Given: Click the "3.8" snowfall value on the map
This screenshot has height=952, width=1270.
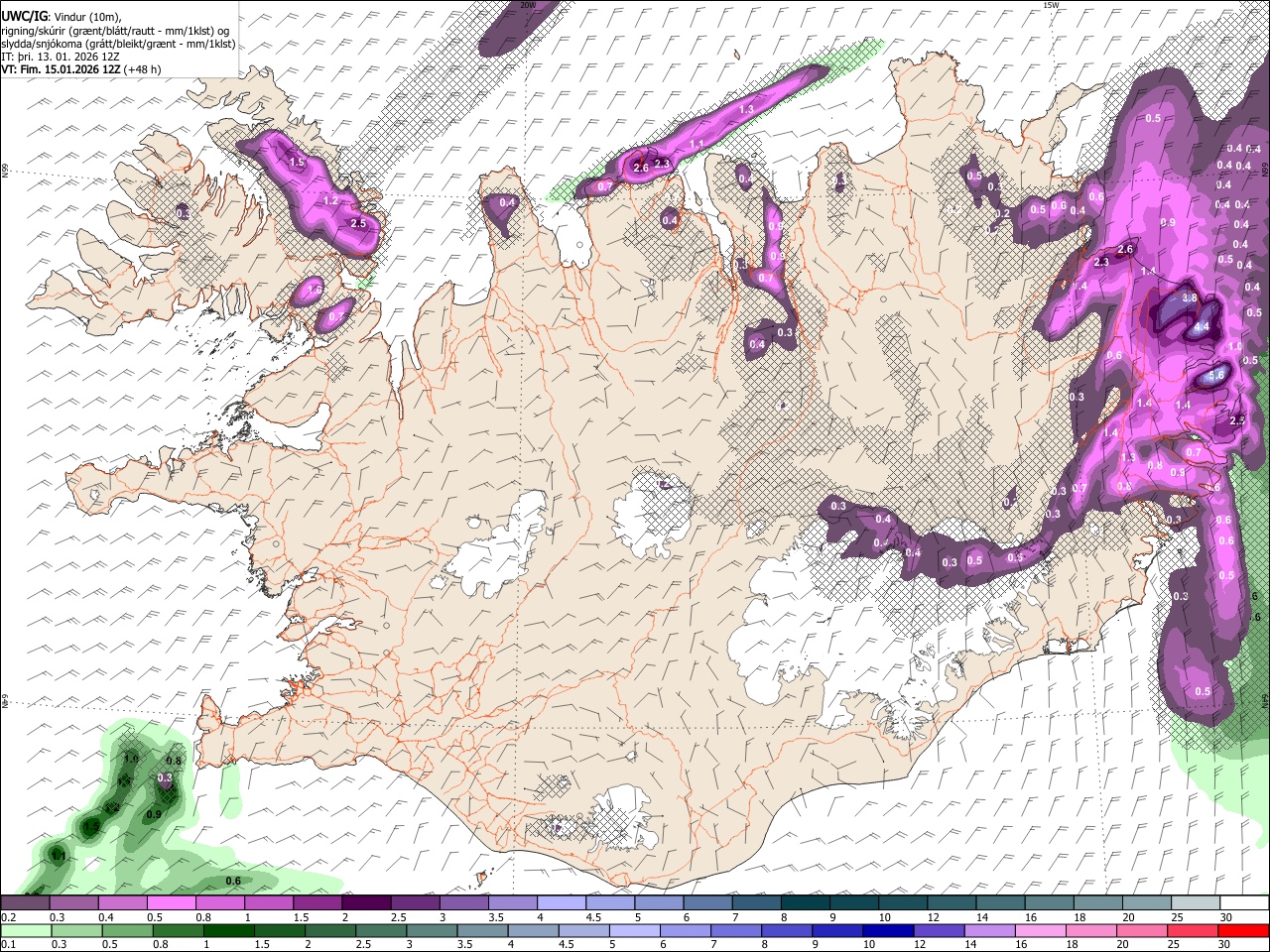Looking at the screenshot, I should click(1192, 297).
